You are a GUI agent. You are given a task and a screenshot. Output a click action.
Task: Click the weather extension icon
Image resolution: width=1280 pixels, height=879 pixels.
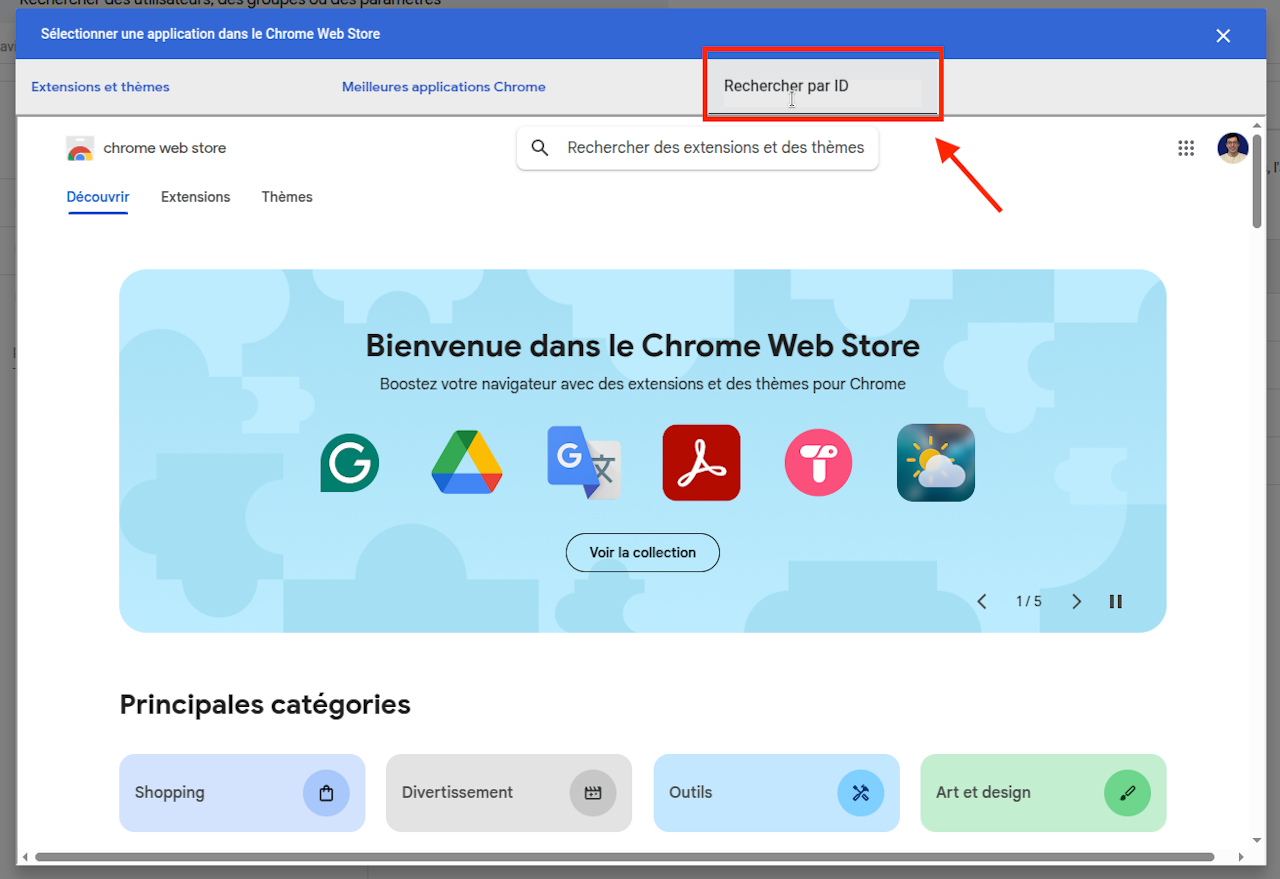[936, 462]
